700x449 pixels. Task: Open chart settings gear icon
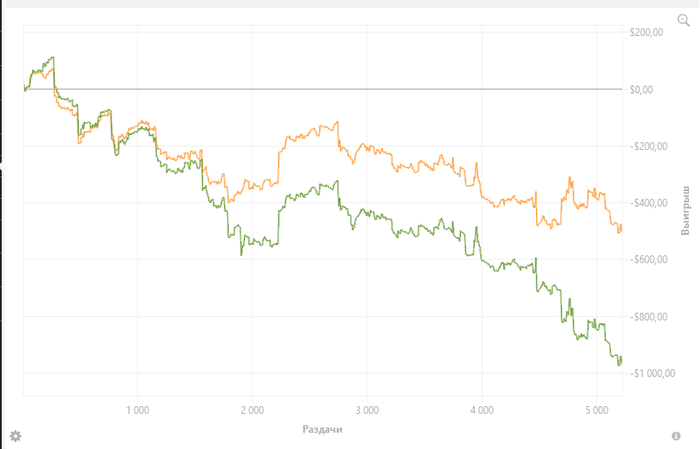tap(15, 436)
